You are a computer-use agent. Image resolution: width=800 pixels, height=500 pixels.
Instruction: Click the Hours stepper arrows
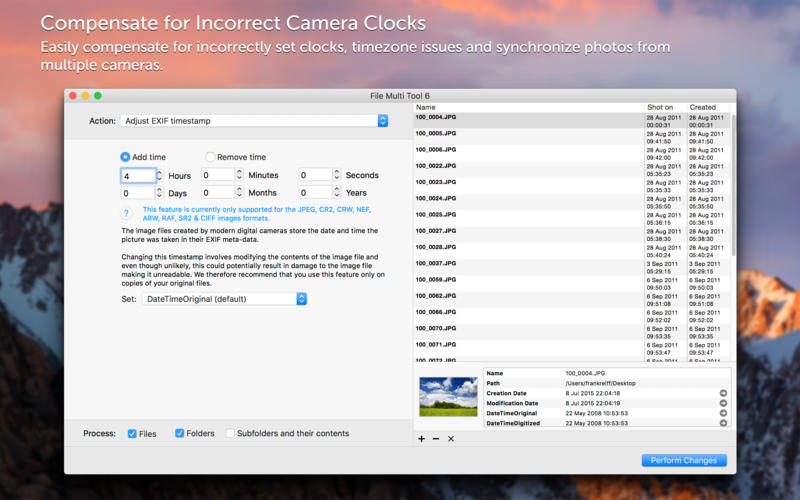(x=159, y=176)
